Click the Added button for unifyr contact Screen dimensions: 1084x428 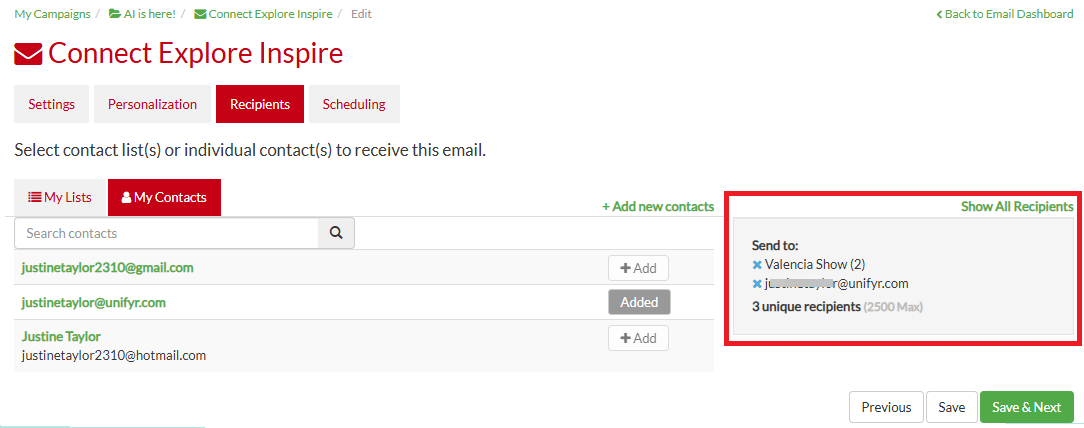pyautogui.click(x=639, y=302)
